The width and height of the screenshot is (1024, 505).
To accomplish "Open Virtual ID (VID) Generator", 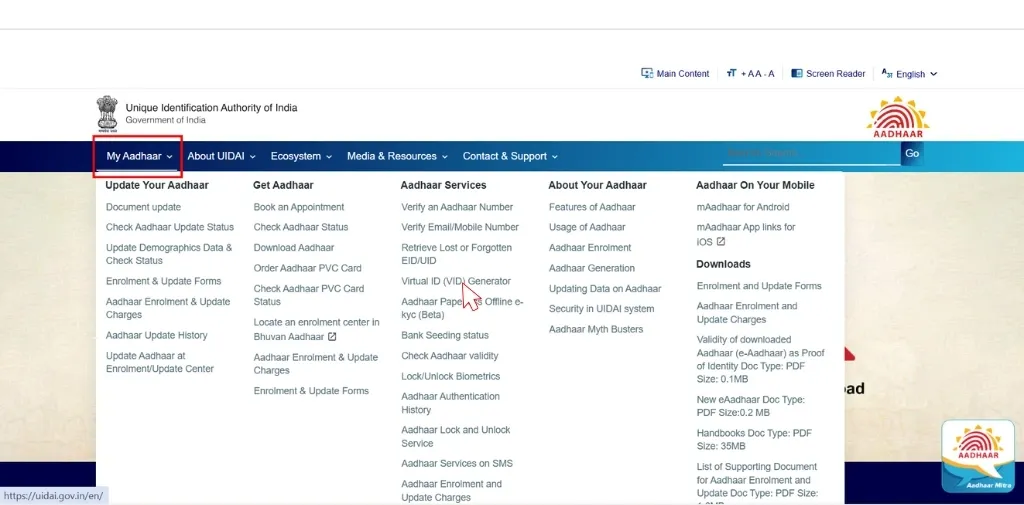I will coord(456,281).
